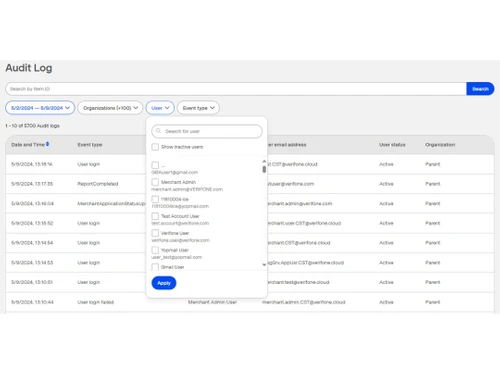This screenshot has height=375, width=500.
Task: Click the merchant.test@verifone.cloud email cell
Action: (298, 282)
